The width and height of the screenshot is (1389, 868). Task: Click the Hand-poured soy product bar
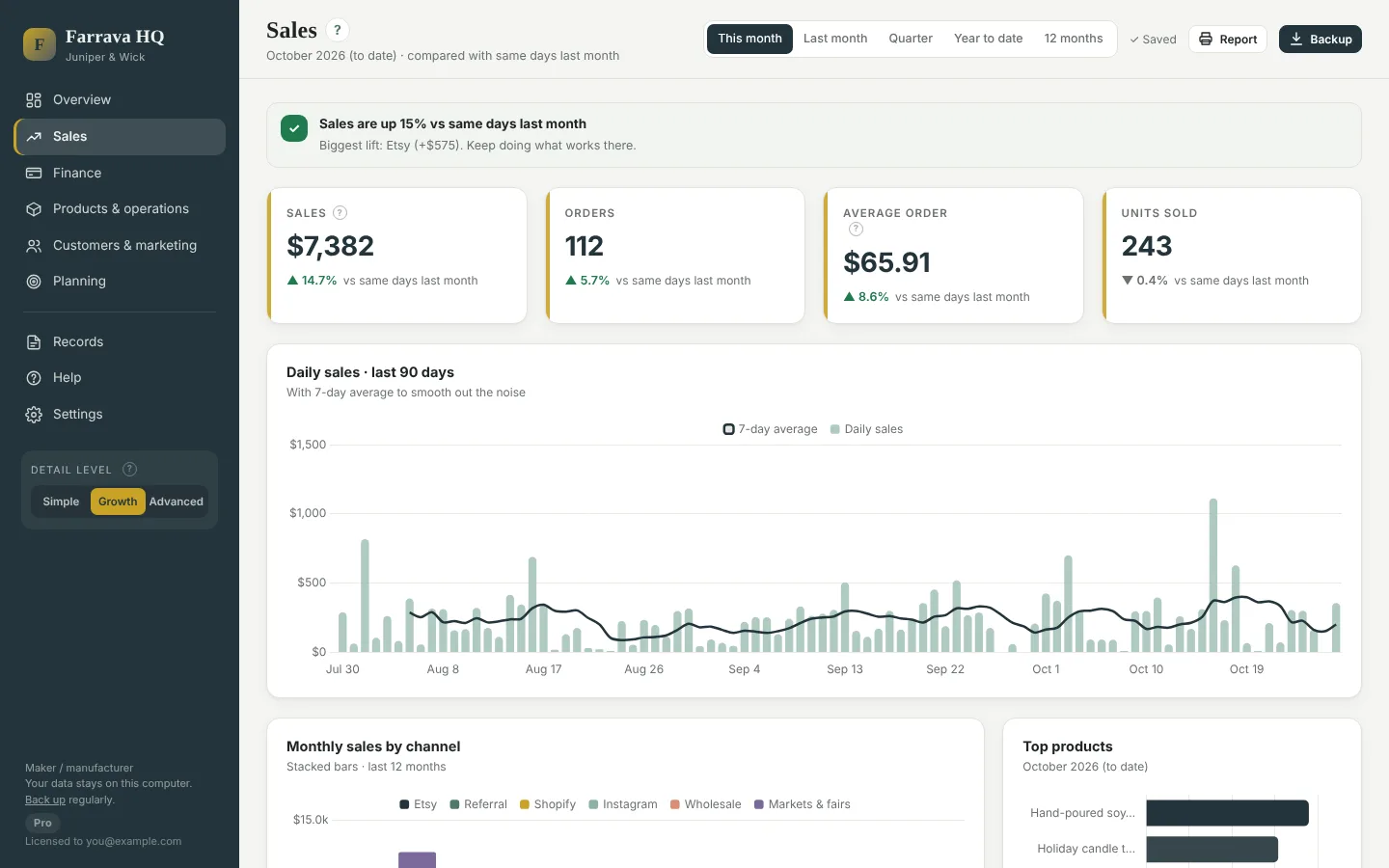pos(1227,813)
